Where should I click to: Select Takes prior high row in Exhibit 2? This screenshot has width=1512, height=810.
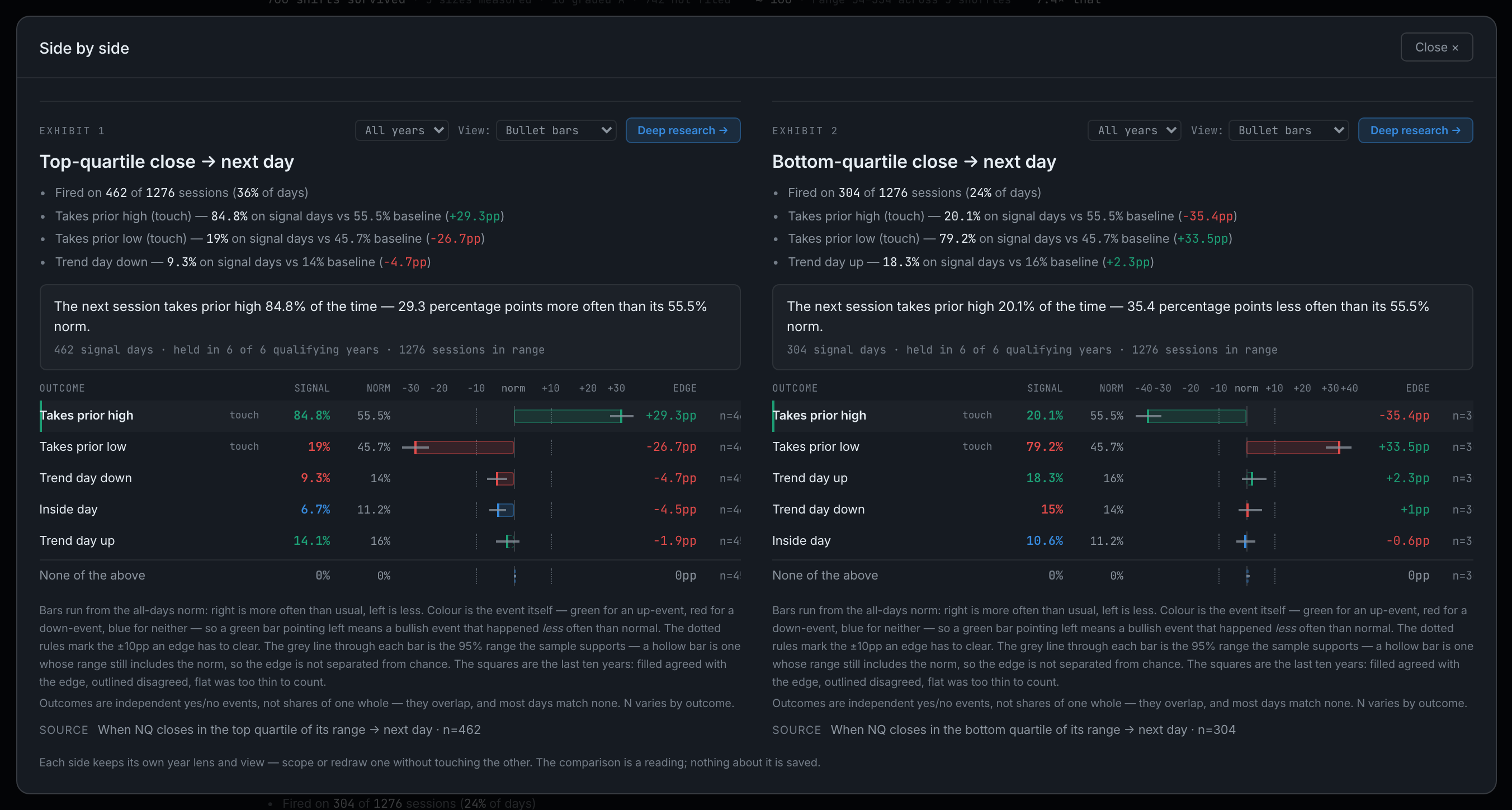click(x=1122, y=416)
